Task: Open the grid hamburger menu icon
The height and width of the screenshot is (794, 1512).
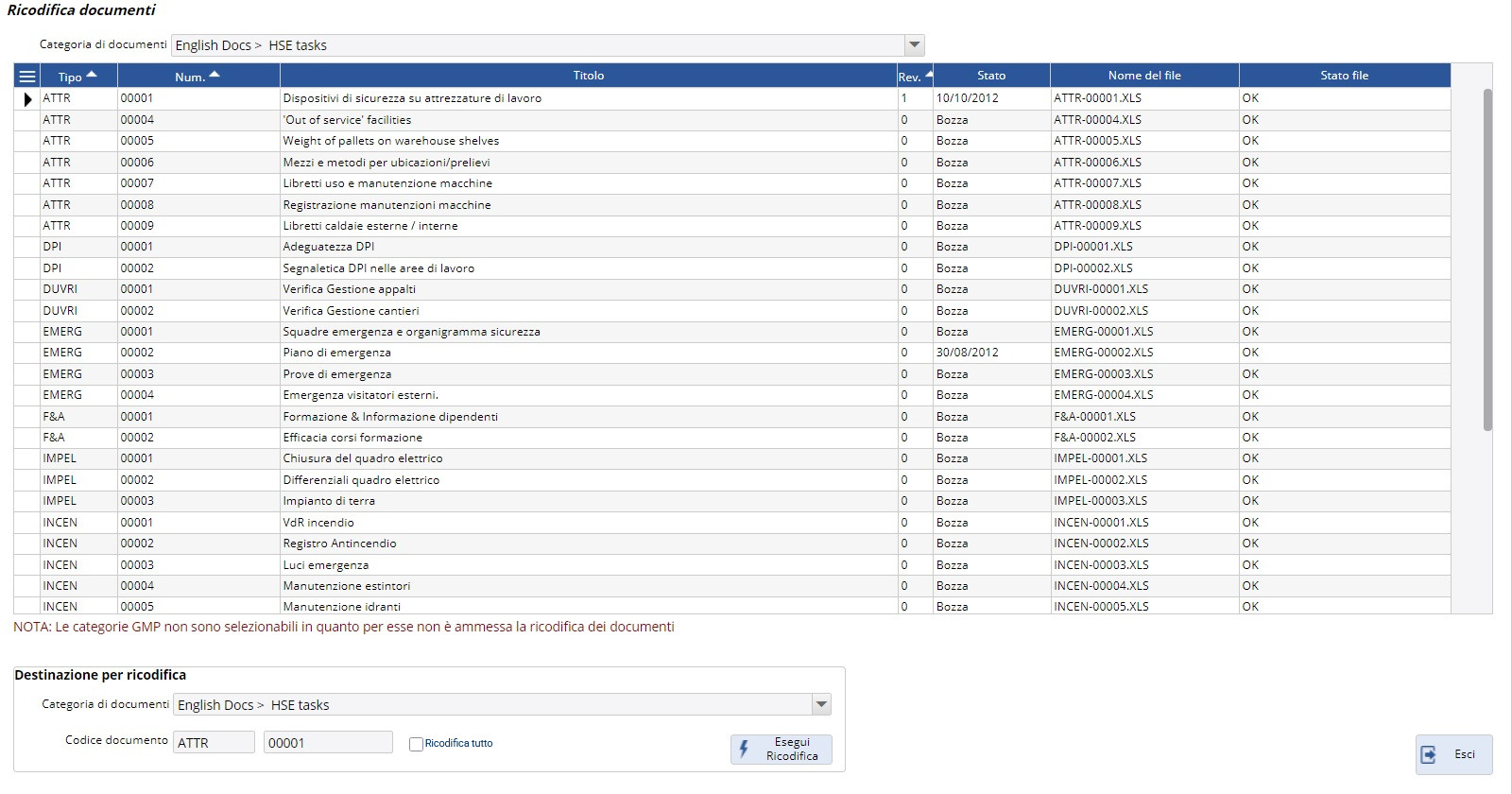Action: pos(27,77)
